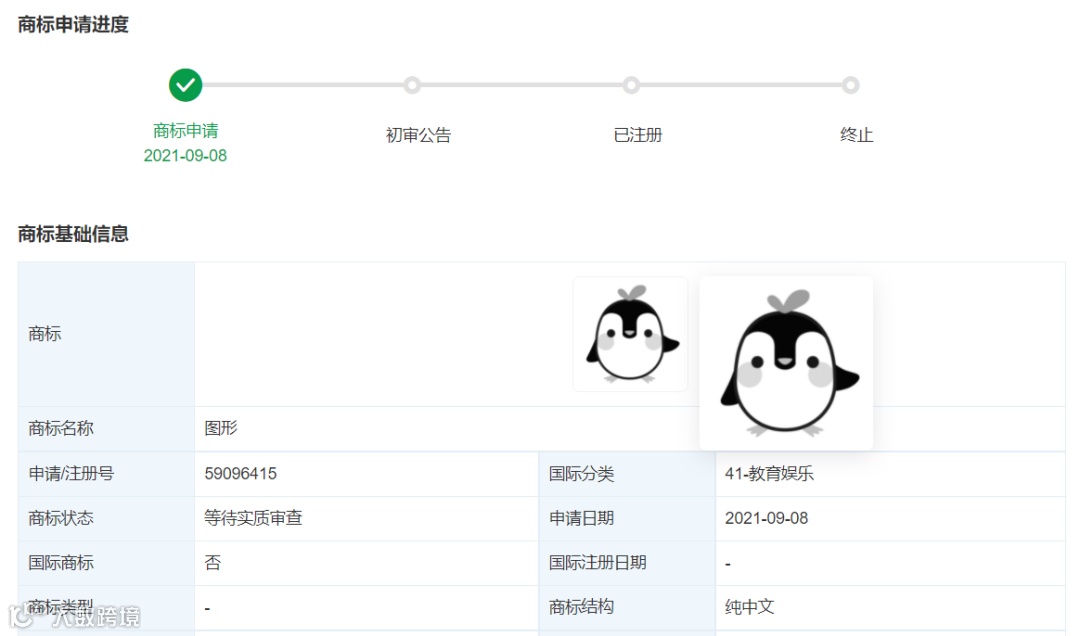The image size is (1080, 636).
Task: Click the green 商标申请 step label
Action: click(x=185, y=130)
